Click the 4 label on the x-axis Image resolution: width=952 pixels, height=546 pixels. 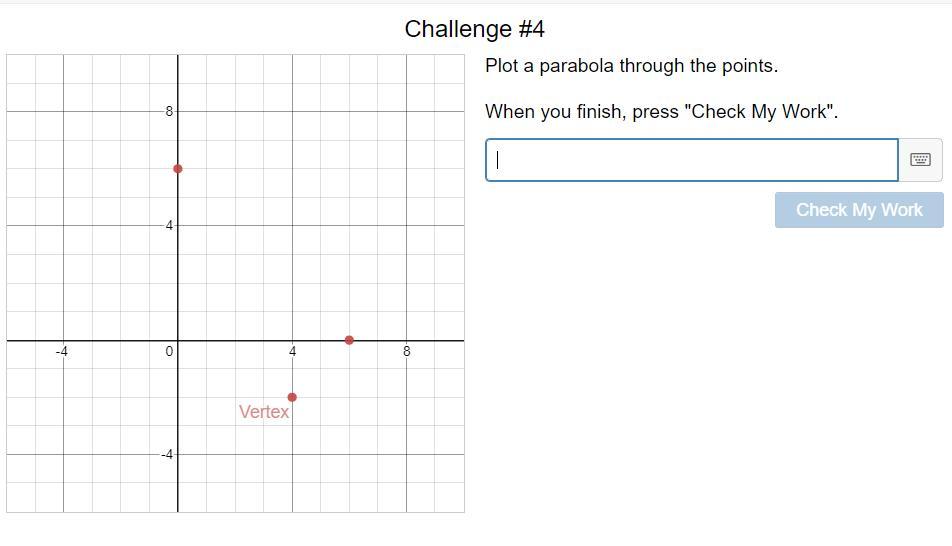(293, 351)
